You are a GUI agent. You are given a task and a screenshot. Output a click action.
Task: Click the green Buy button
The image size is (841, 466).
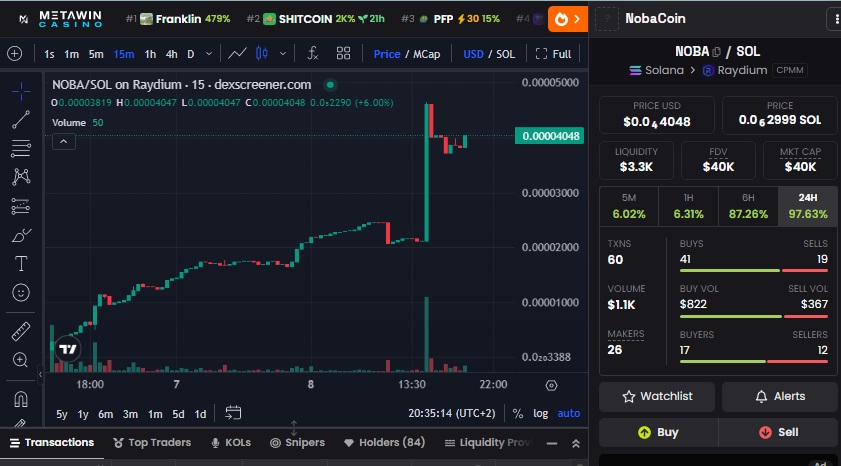658,433
